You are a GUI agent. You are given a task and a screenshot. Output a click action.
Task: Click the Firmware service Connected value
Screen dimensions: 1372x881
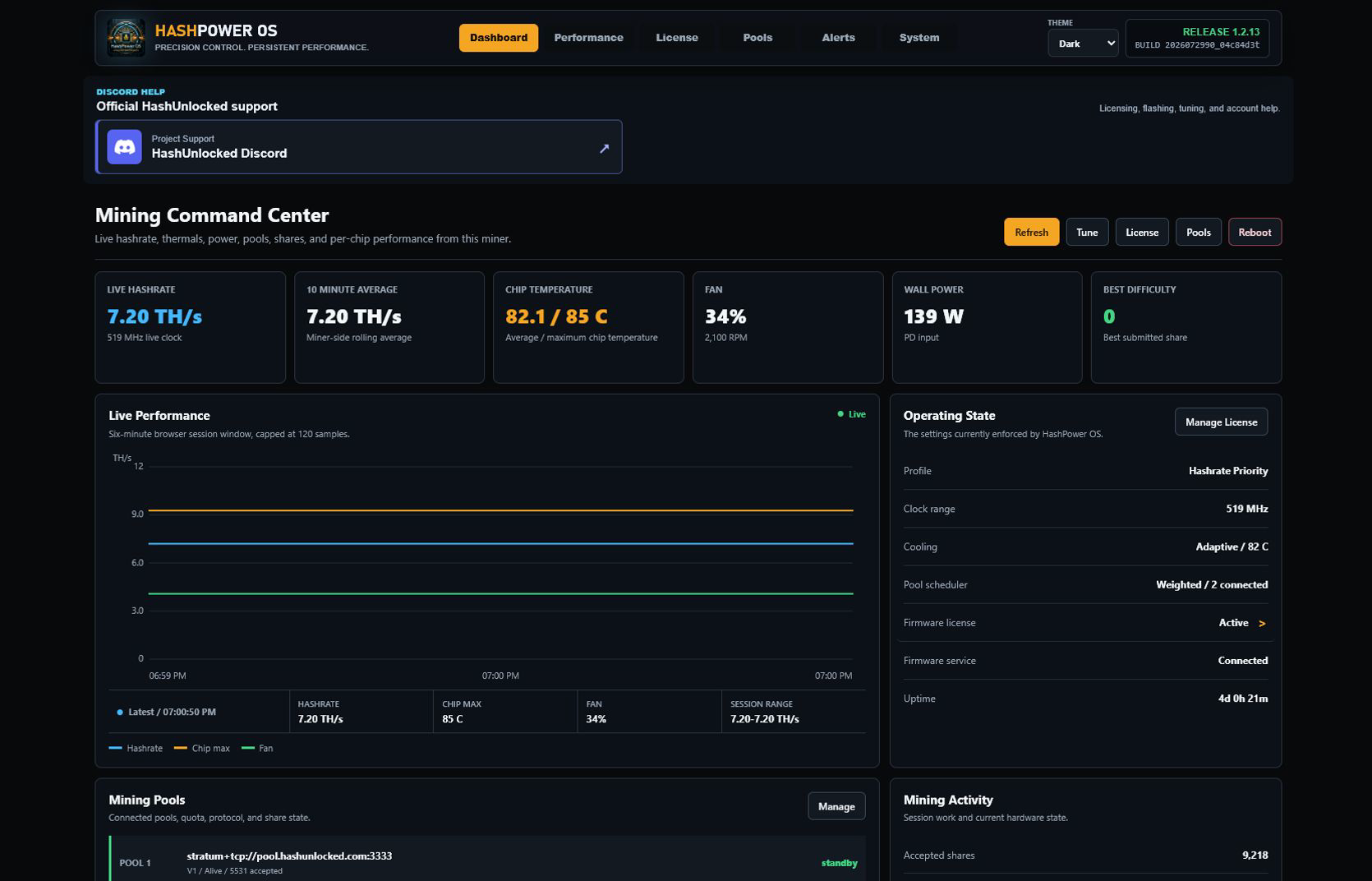tap(1242, 661)
